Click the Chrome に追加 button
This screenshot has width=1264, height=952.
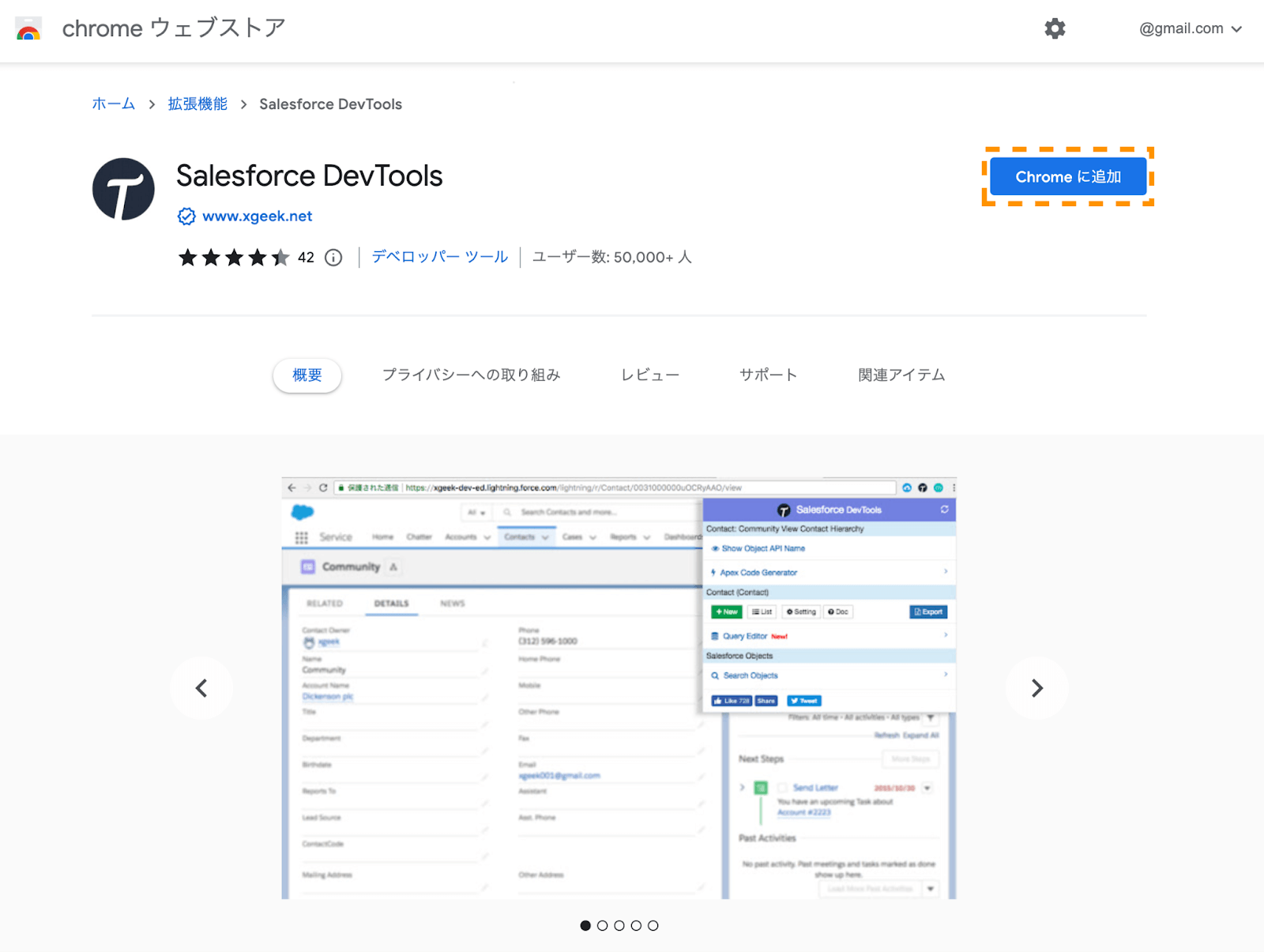point(1068,176)
